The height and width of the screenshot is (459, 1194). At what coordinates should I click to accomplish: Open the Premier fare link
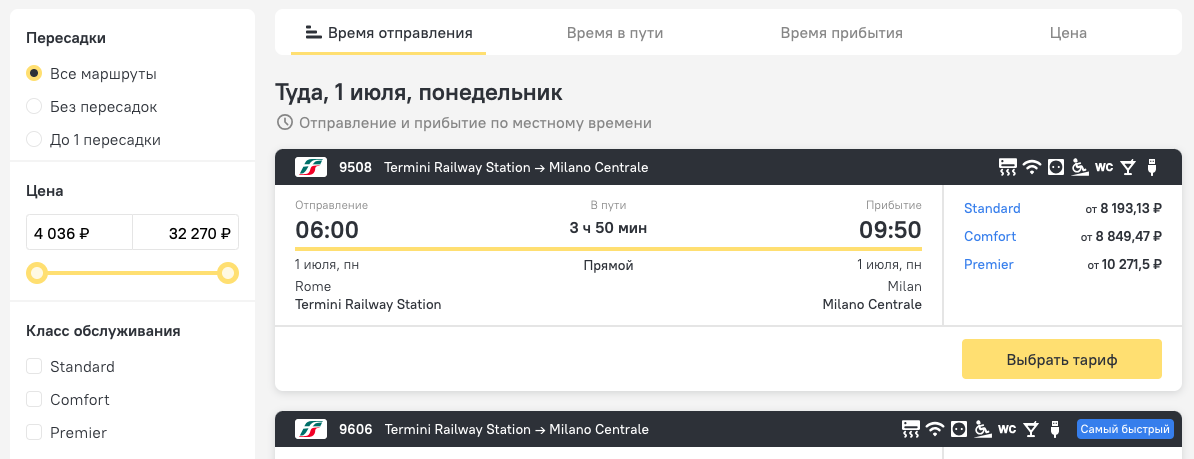click(x=988, y=264)
